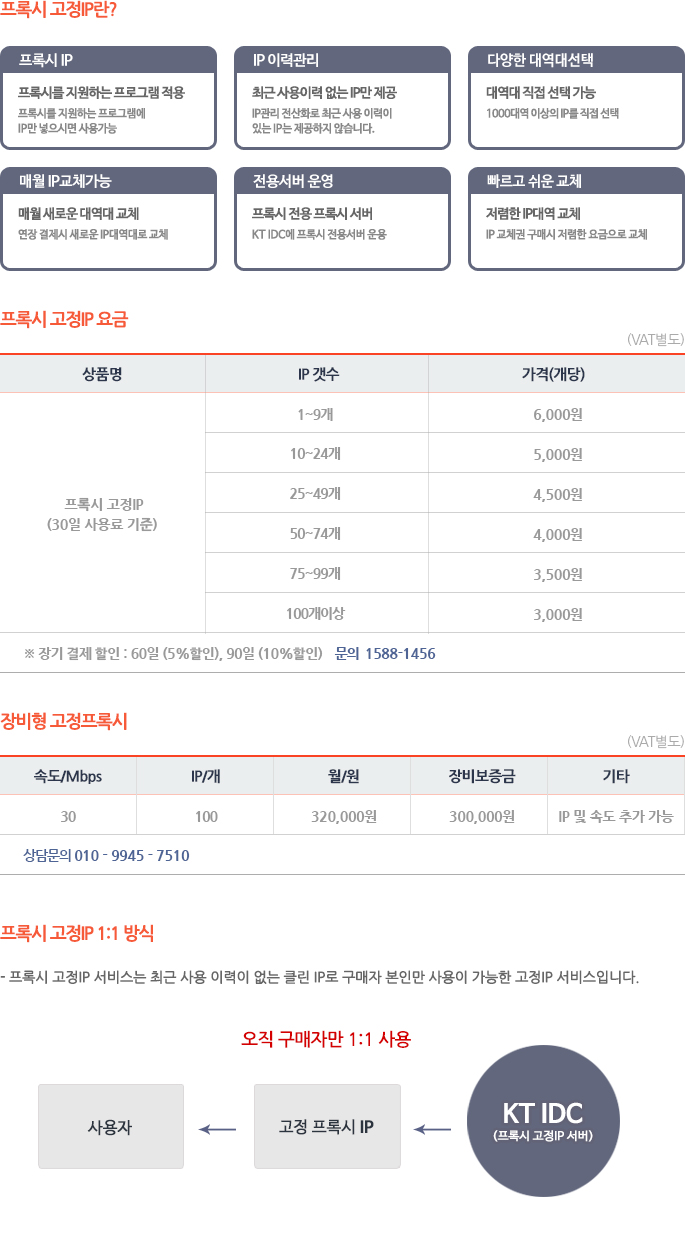Click the 100개이상 quantity cell

coord(317,613)
